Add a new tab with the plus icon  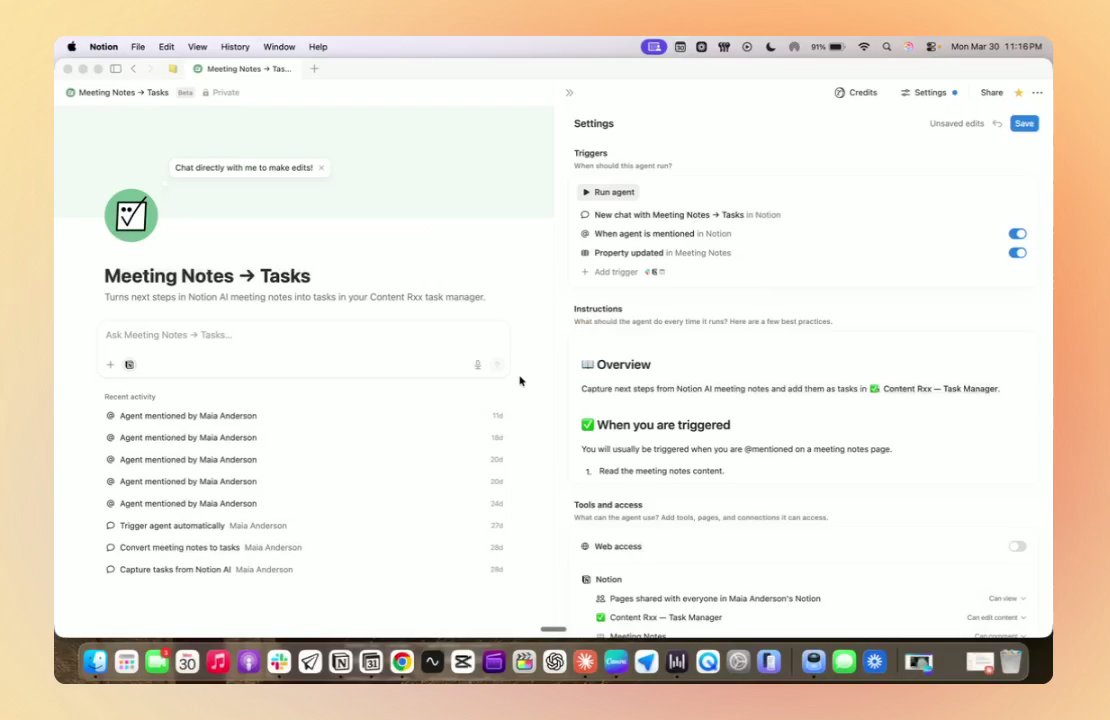(x=314, y=69)
